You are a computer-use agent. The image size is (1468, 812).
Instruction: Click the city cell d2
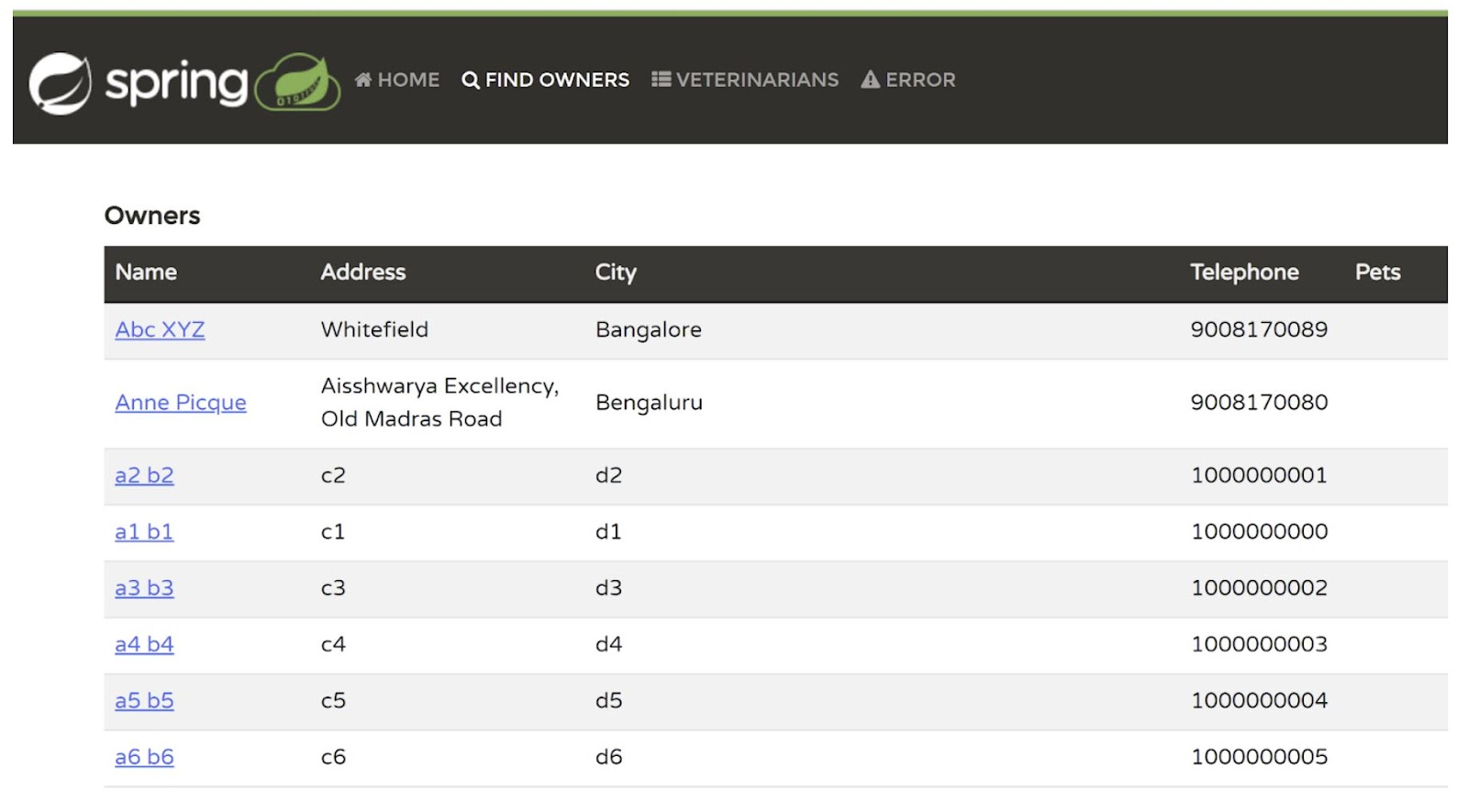[608, 475]
